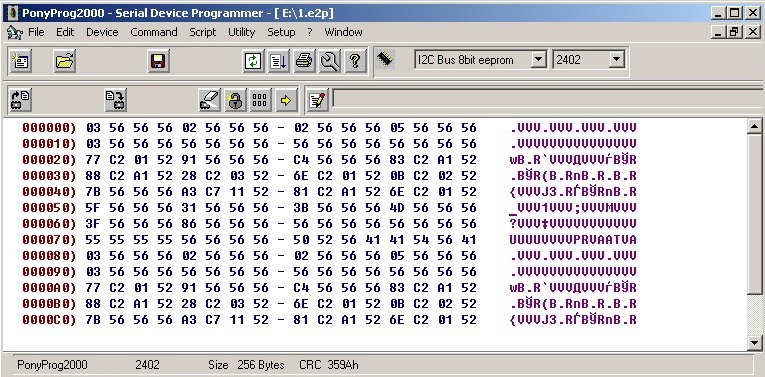The width and height of the screenshot is (765, 377).
Task: Click the Reload files toolbar icon
Action: coord(253,61)
